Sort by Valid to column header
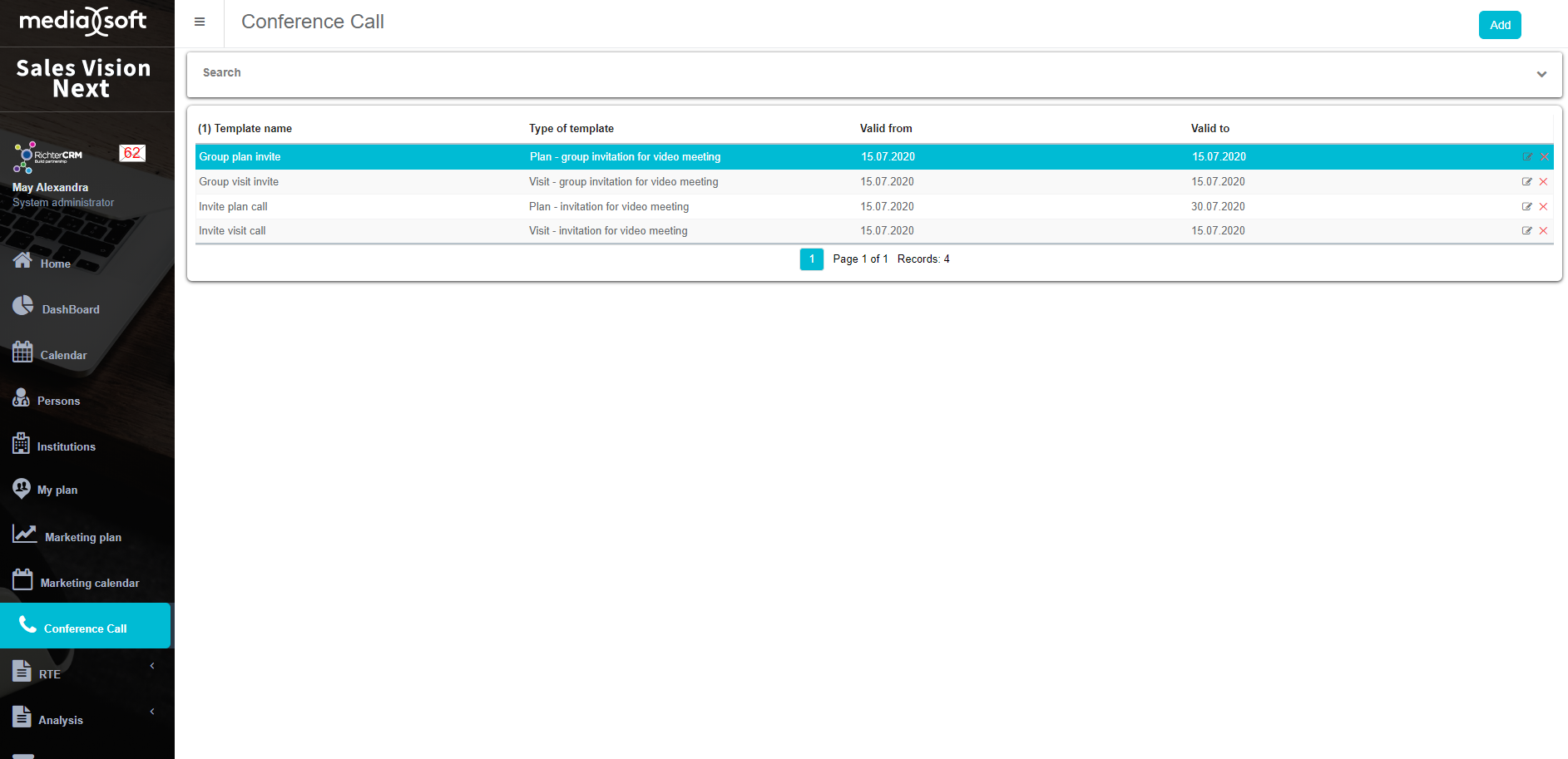This screenshot has height=759, width=1568. pos(1209,129)
